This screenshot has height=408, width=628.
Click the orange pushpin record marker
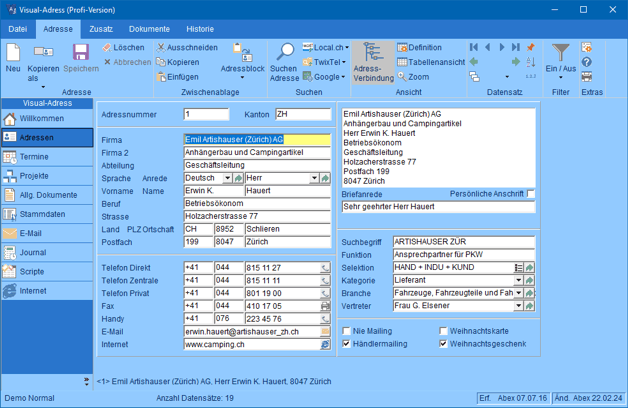[x=531, y=47]
